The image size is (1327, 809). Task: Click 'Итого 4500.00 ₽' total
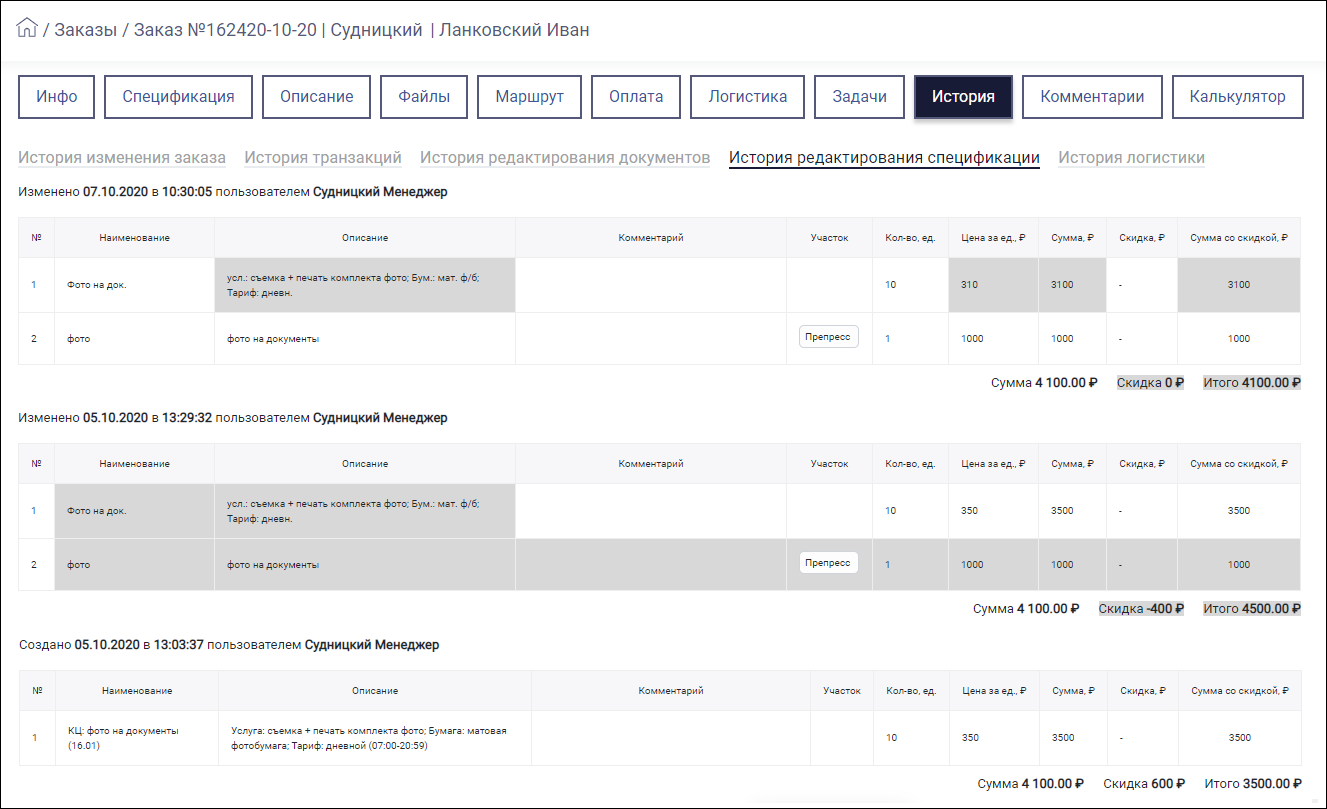pos(1252,608)
